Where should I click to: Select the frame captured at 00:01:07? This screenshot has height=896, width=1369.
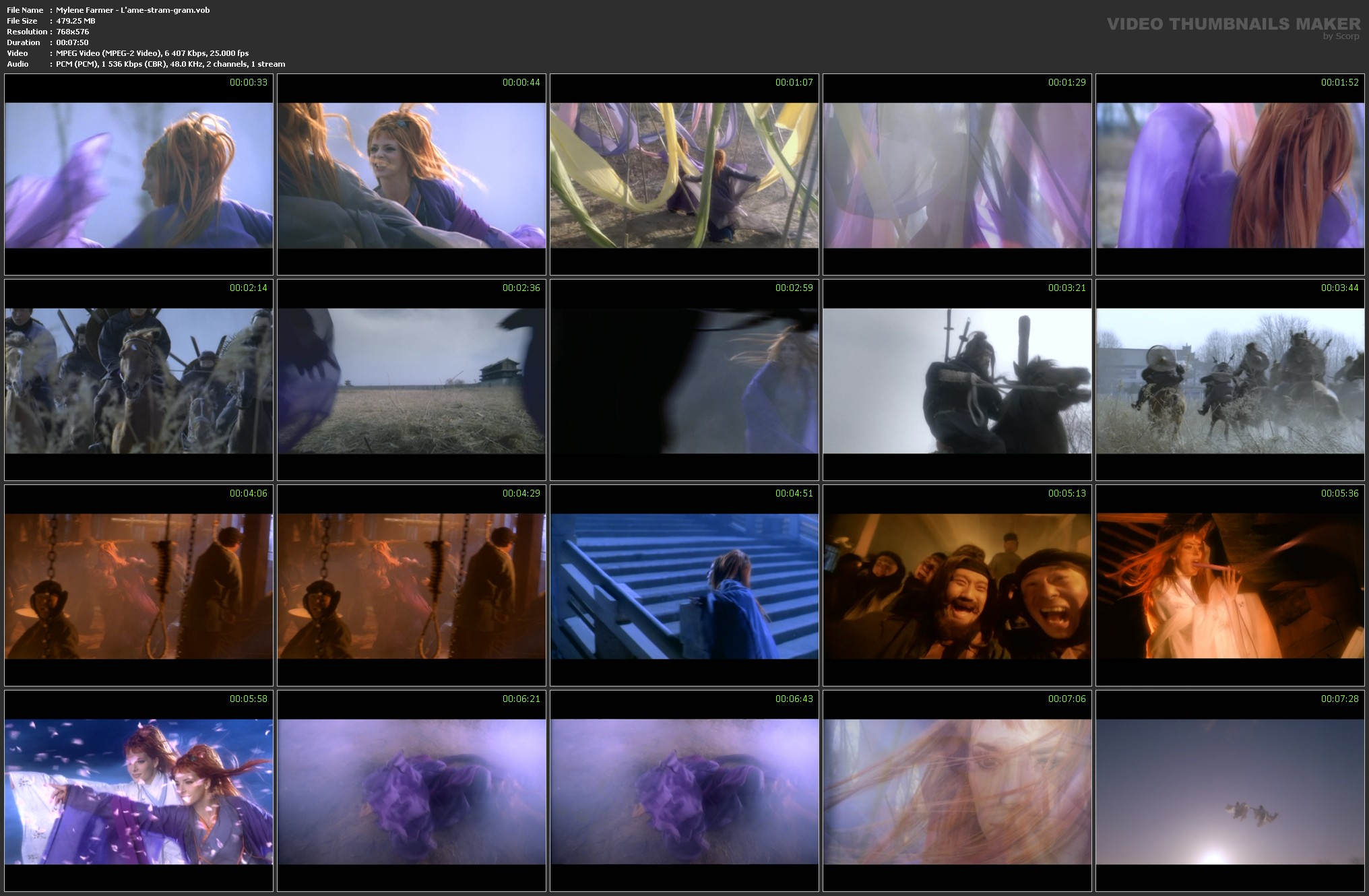point(684,174)
